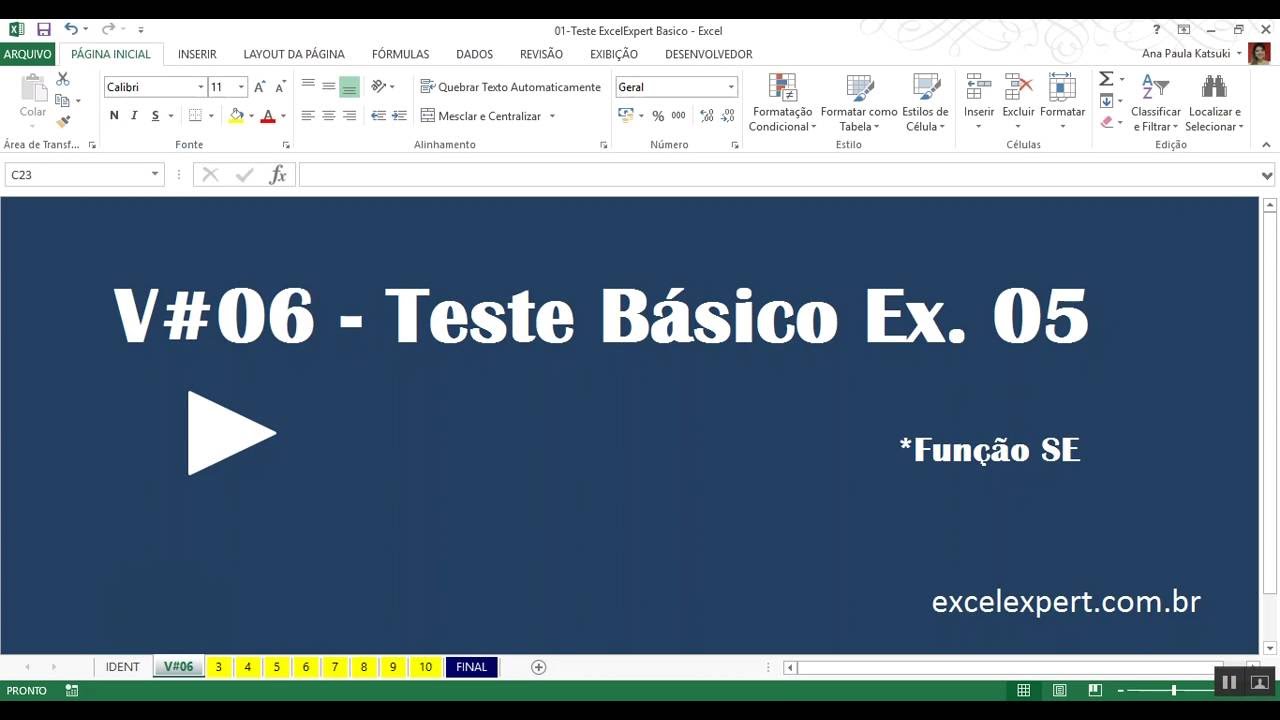The image size is (1280, 720).
Task: Toggle bold (N) formatting
Action: click(114, 116)
